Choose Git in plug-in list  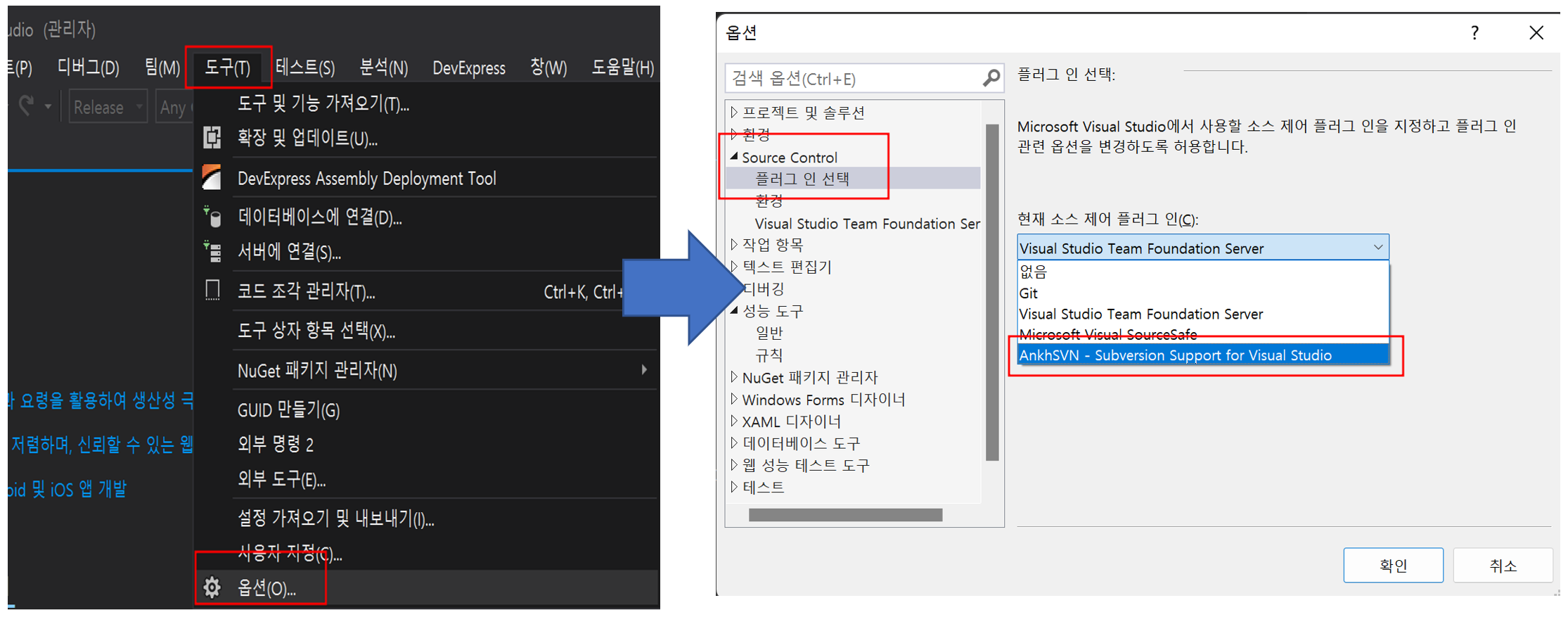1203,293
